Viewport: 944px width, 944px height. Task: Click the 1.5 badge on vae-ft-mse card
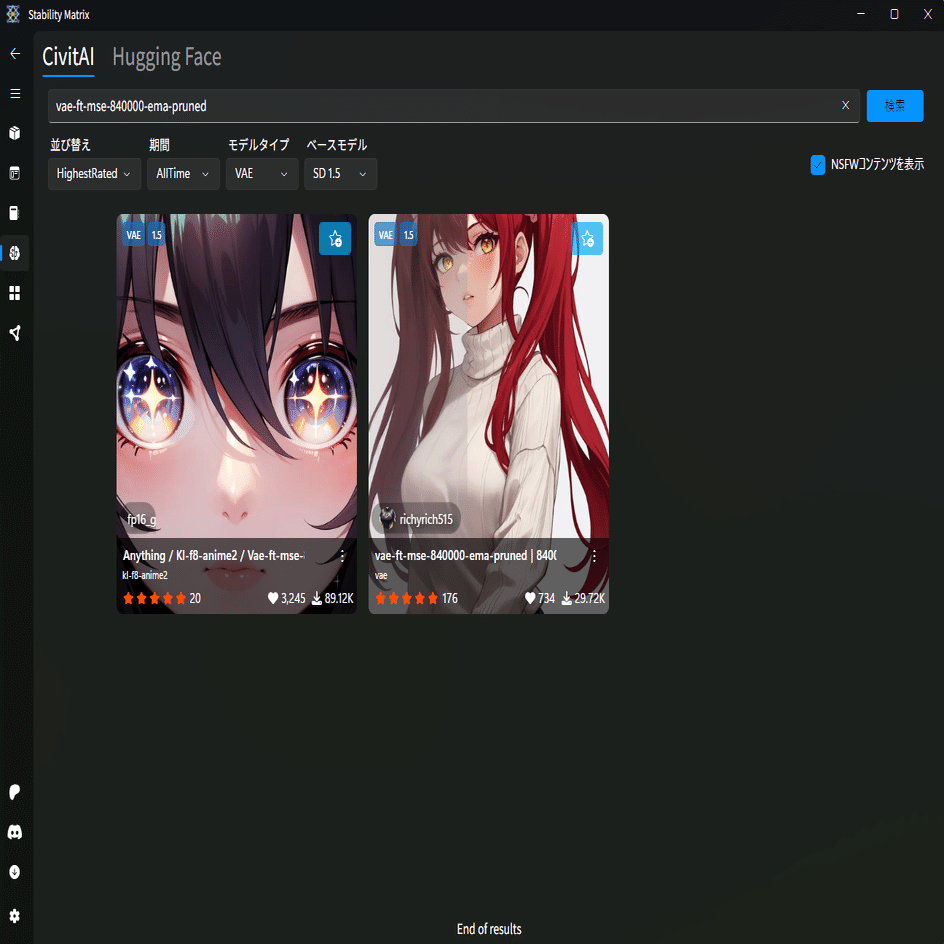[x=409, y=235]
